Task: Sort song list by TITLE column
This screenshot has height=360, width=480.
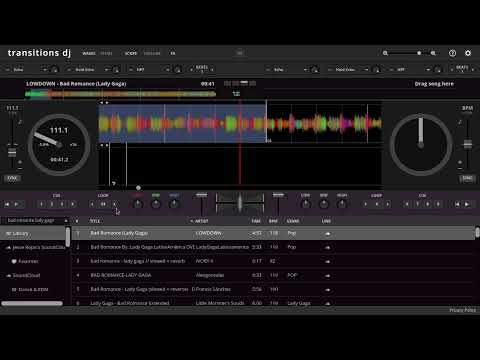Action: [95, 221]
